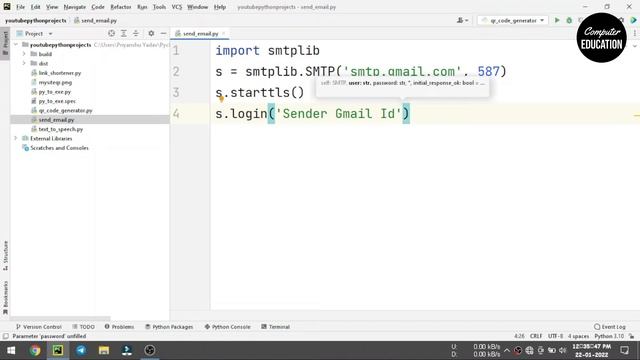640x360 pixels.
Task: Click the cursor position 4:26 indicator
Action: [519, 336]
